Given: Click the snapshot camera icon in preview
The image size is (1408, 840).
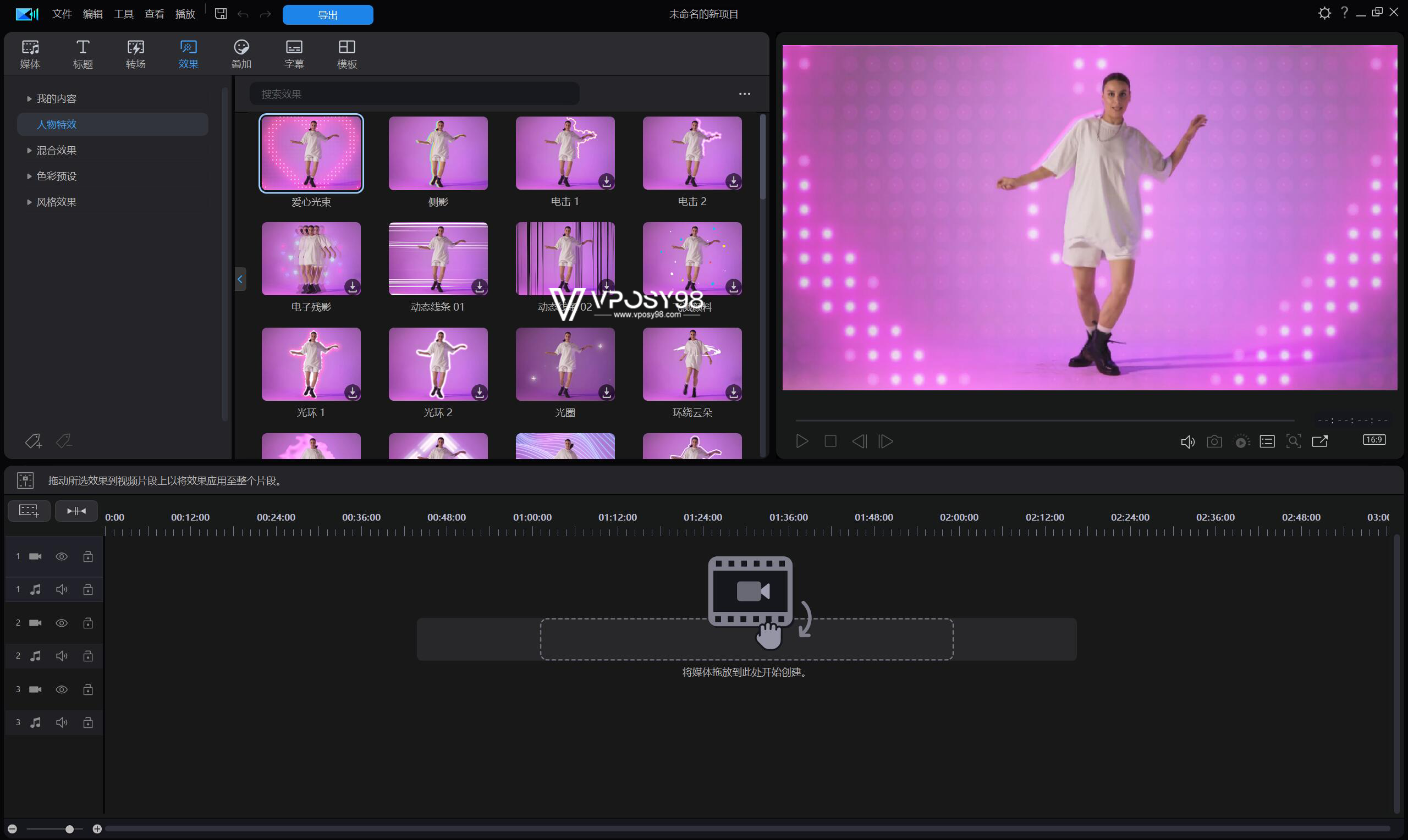Looking at the screenshot, I should [x=1214, y=441].
